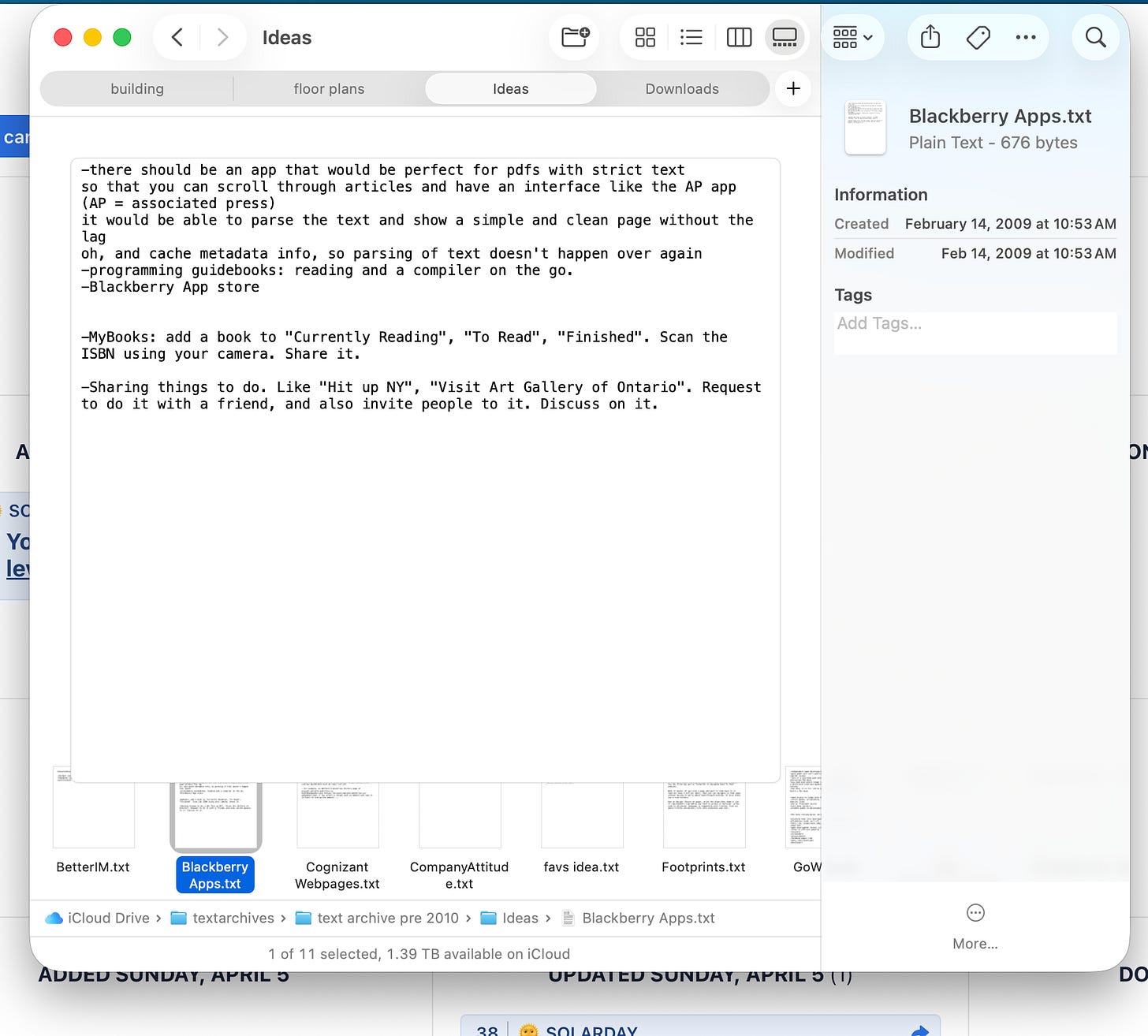
Task: Open the group-by options dropdown
Action: [852, 37]
